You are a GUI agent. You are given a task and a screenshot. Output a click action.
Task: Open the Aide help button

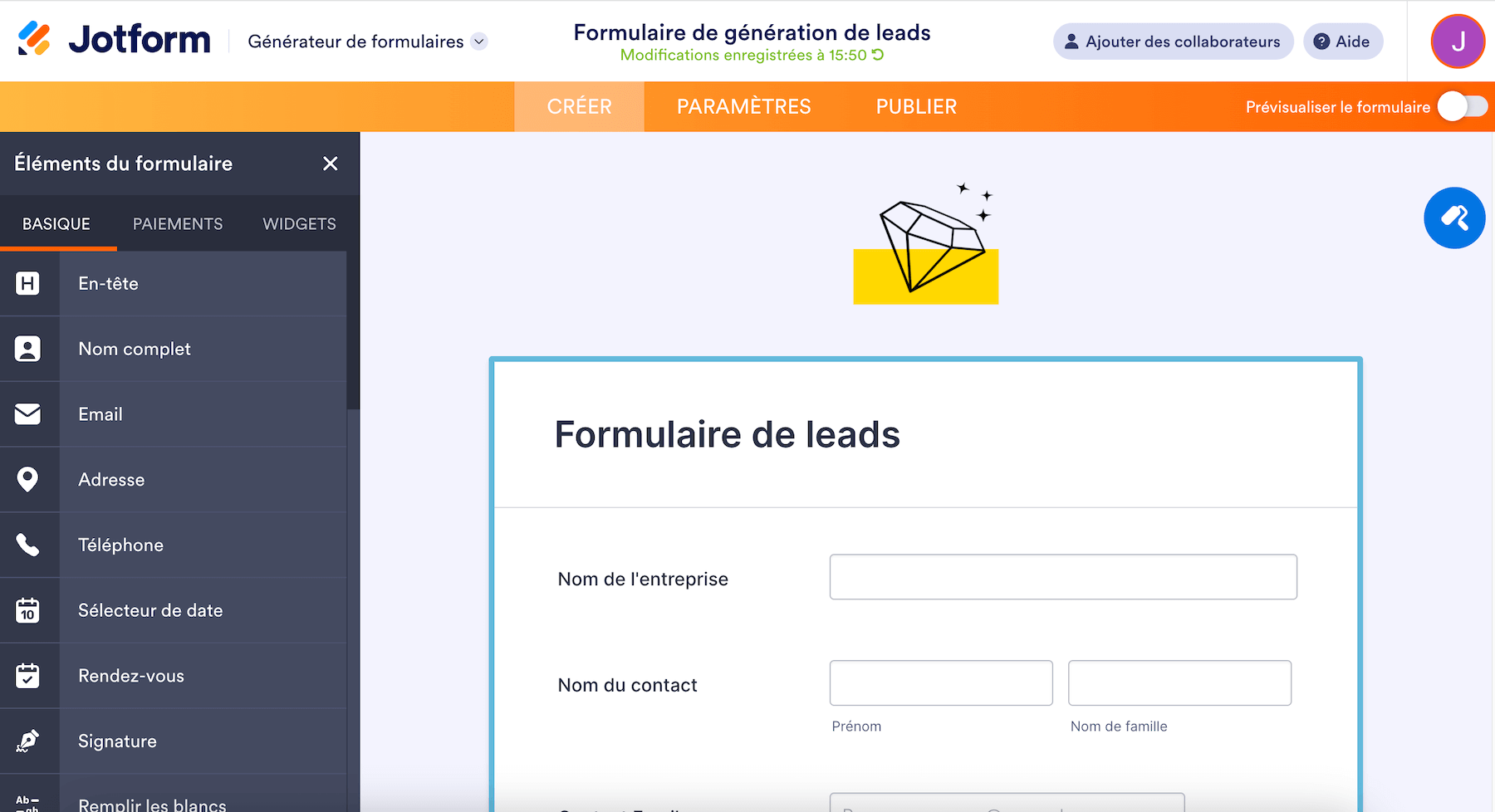click(1342, 42)
